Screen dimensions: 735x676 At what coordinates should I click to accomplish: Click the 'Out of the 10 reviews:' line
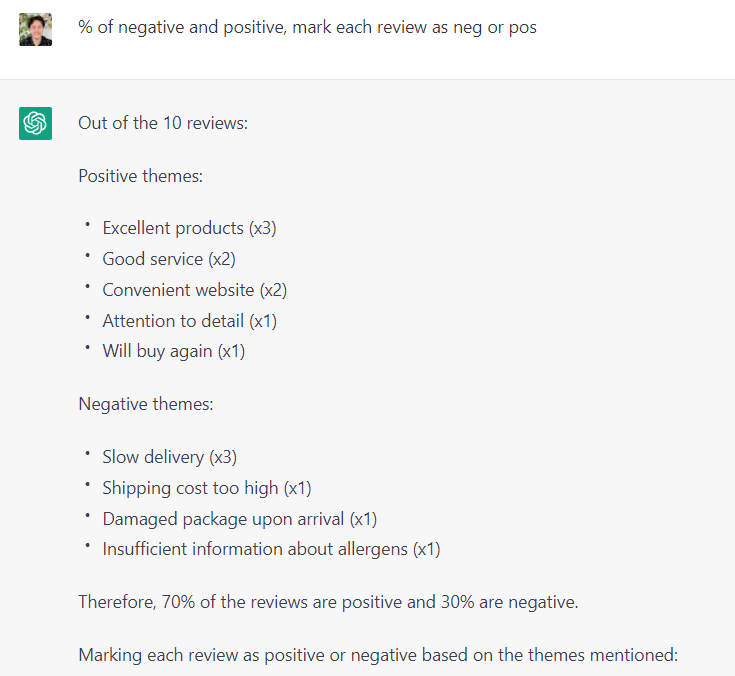[163, 123]
